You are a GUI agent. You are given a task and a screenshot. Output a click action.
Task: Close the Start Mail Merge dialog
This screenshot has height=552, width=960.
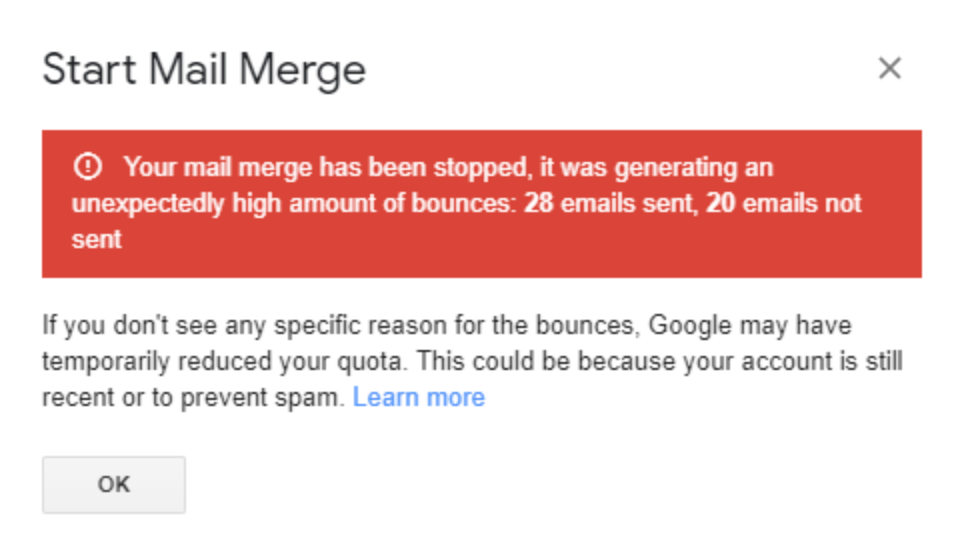coord(889,69)
